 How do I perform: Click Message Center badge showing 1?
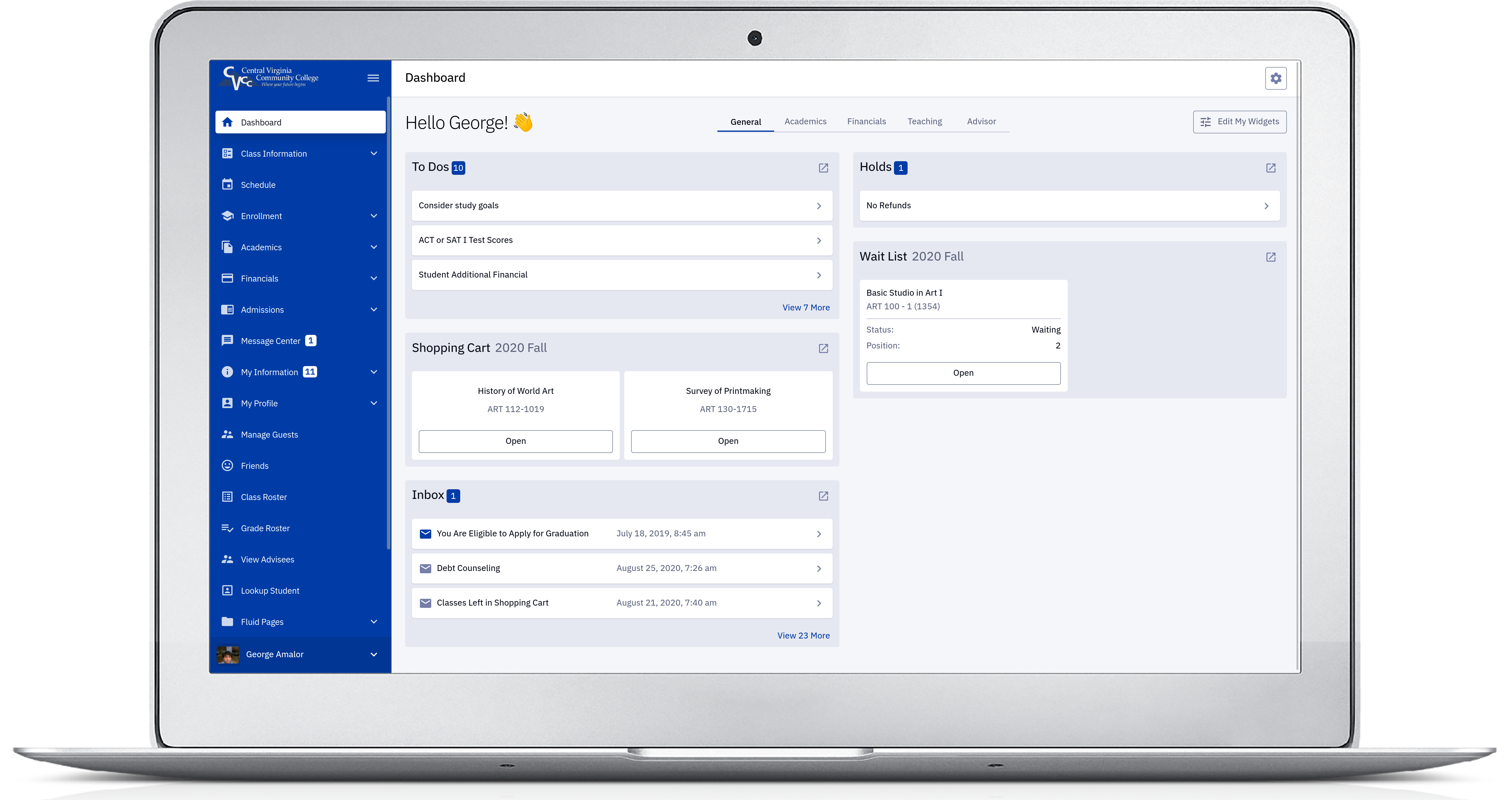click(311, 341)
